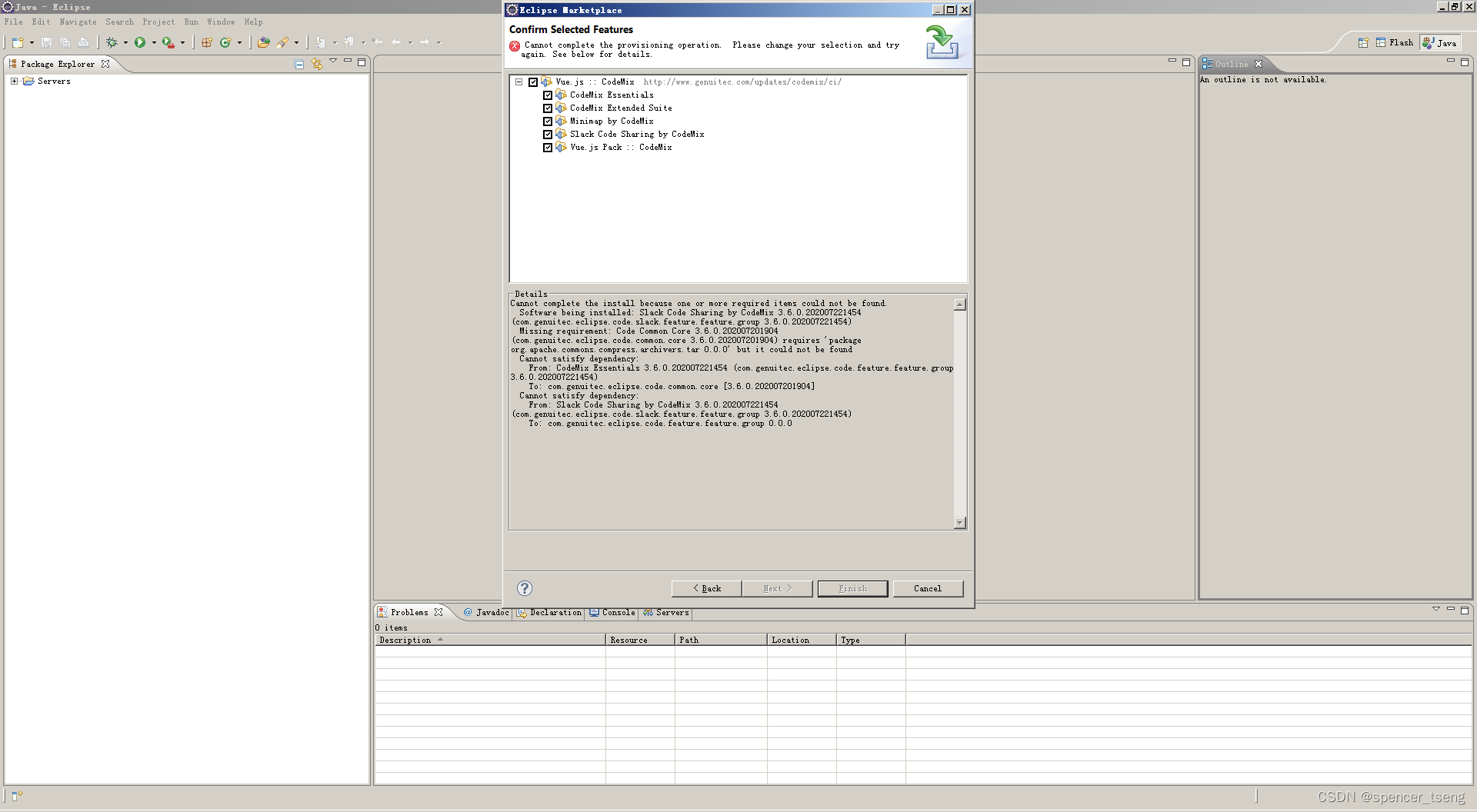This screenshot has height=812, width=1477.
Task: Expand the Servers node in Package Explorer
Action: (x=14, y=81)
